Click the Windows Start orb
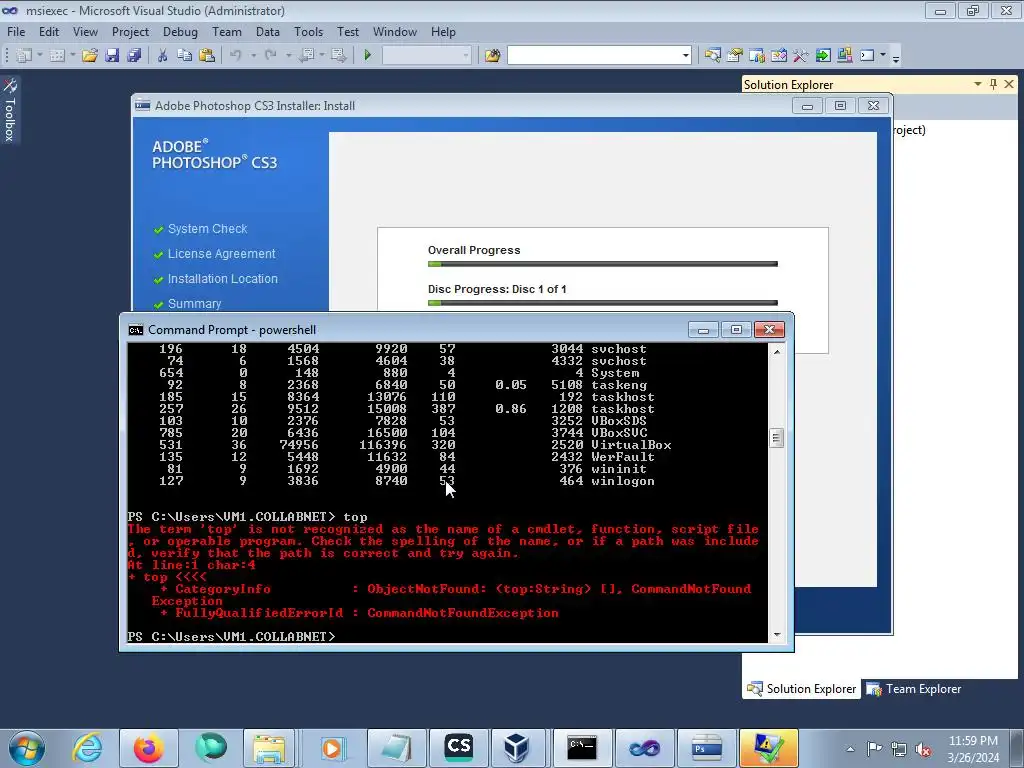The height and width of the screenshot is (768, 1024). [x=27, y=748]
